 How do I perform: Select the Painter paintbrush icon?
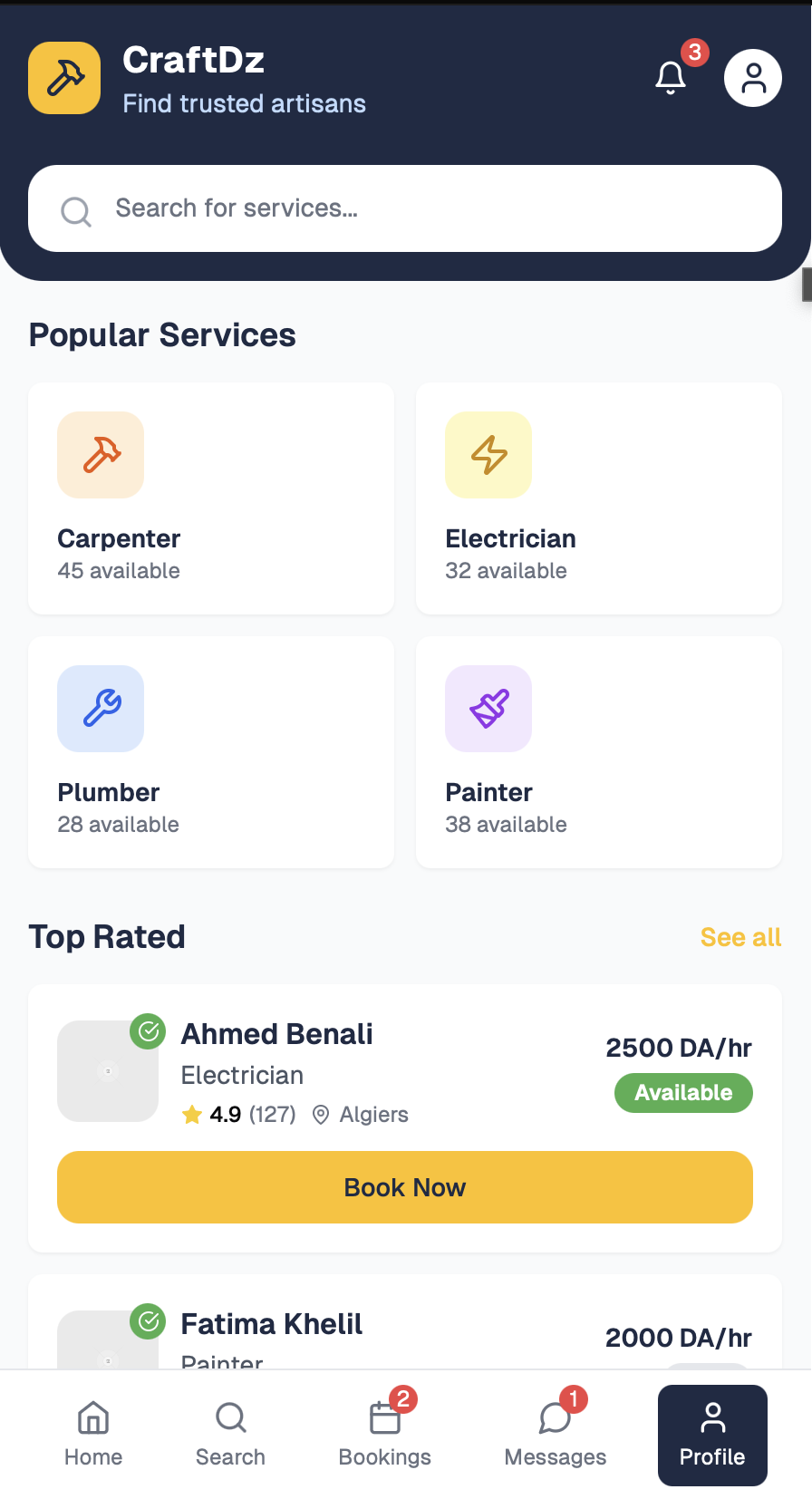click(x=488, y=709)
